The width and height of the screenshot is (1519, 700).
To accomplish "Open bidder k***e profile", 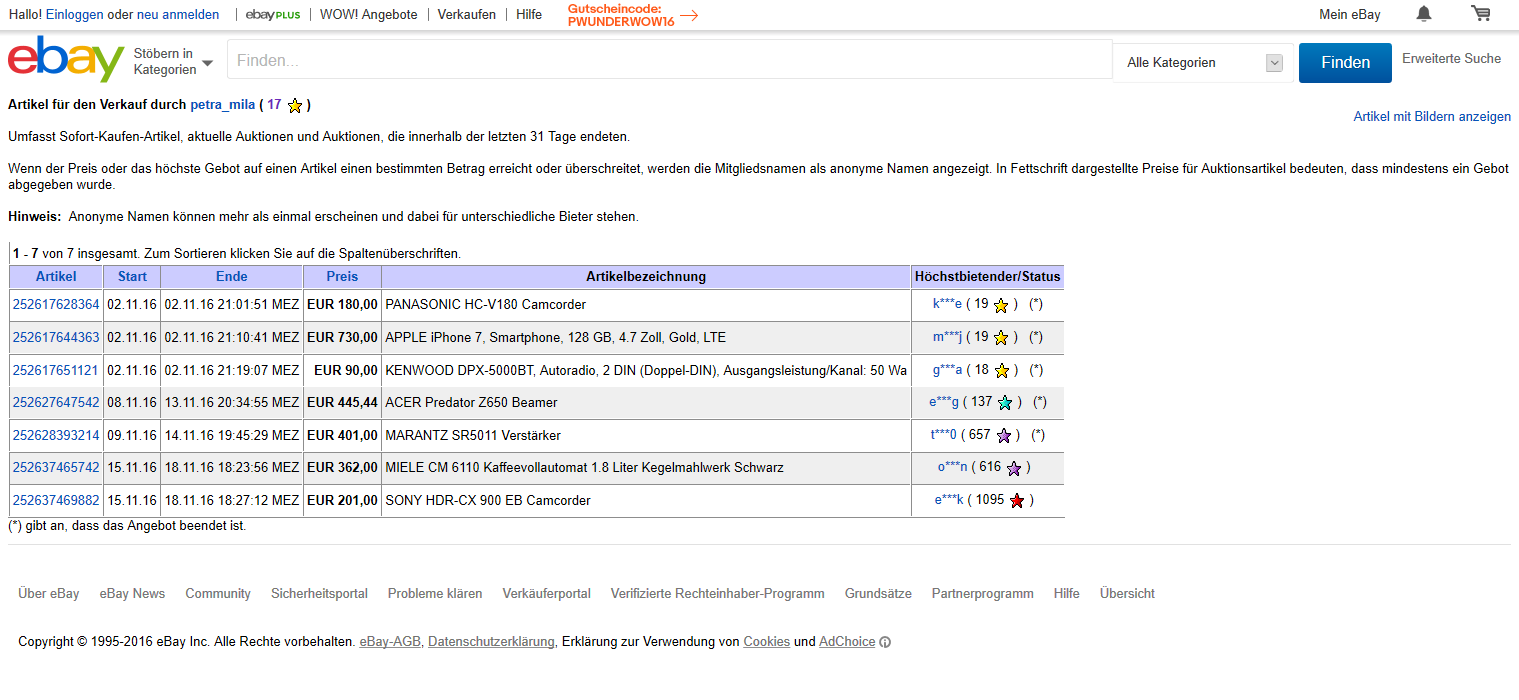I will point(947,304).
